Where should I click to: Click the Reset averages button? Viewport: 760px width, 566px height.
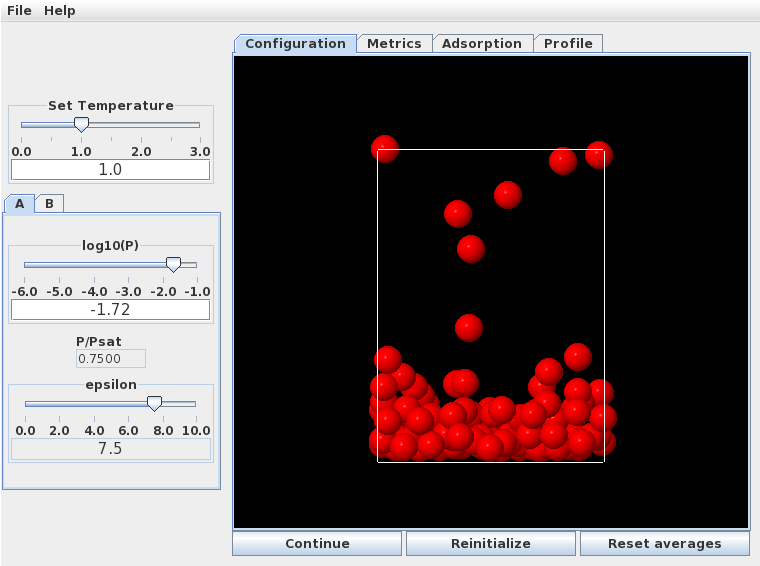[x=665, y=543]
